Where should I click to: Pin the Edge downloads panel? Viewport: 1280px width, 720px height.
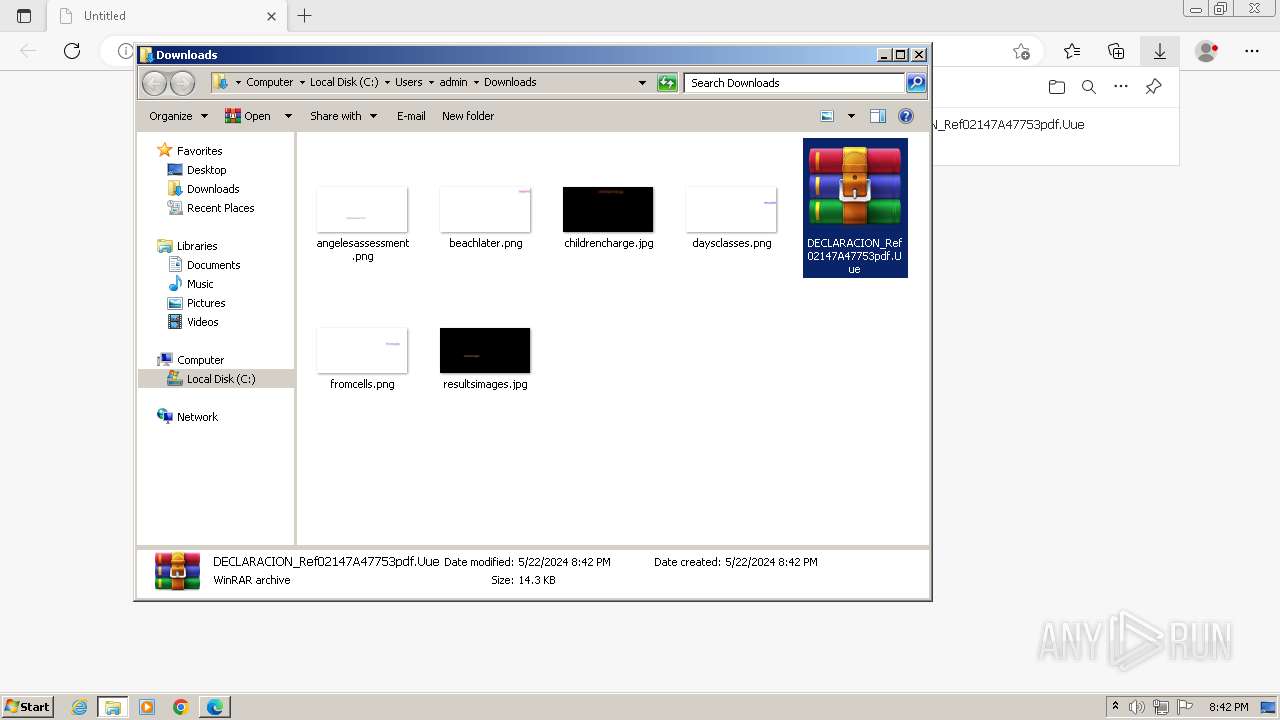(x=1153, y=87)
